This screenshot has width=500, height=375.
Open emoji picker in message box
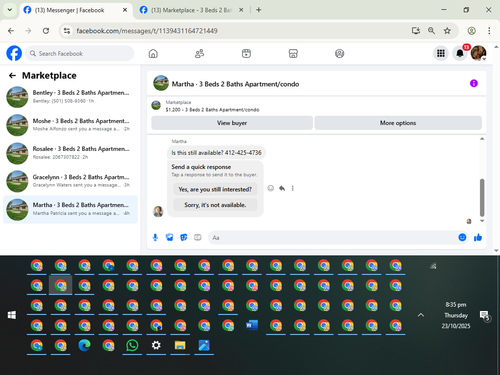tap(462, 237)
